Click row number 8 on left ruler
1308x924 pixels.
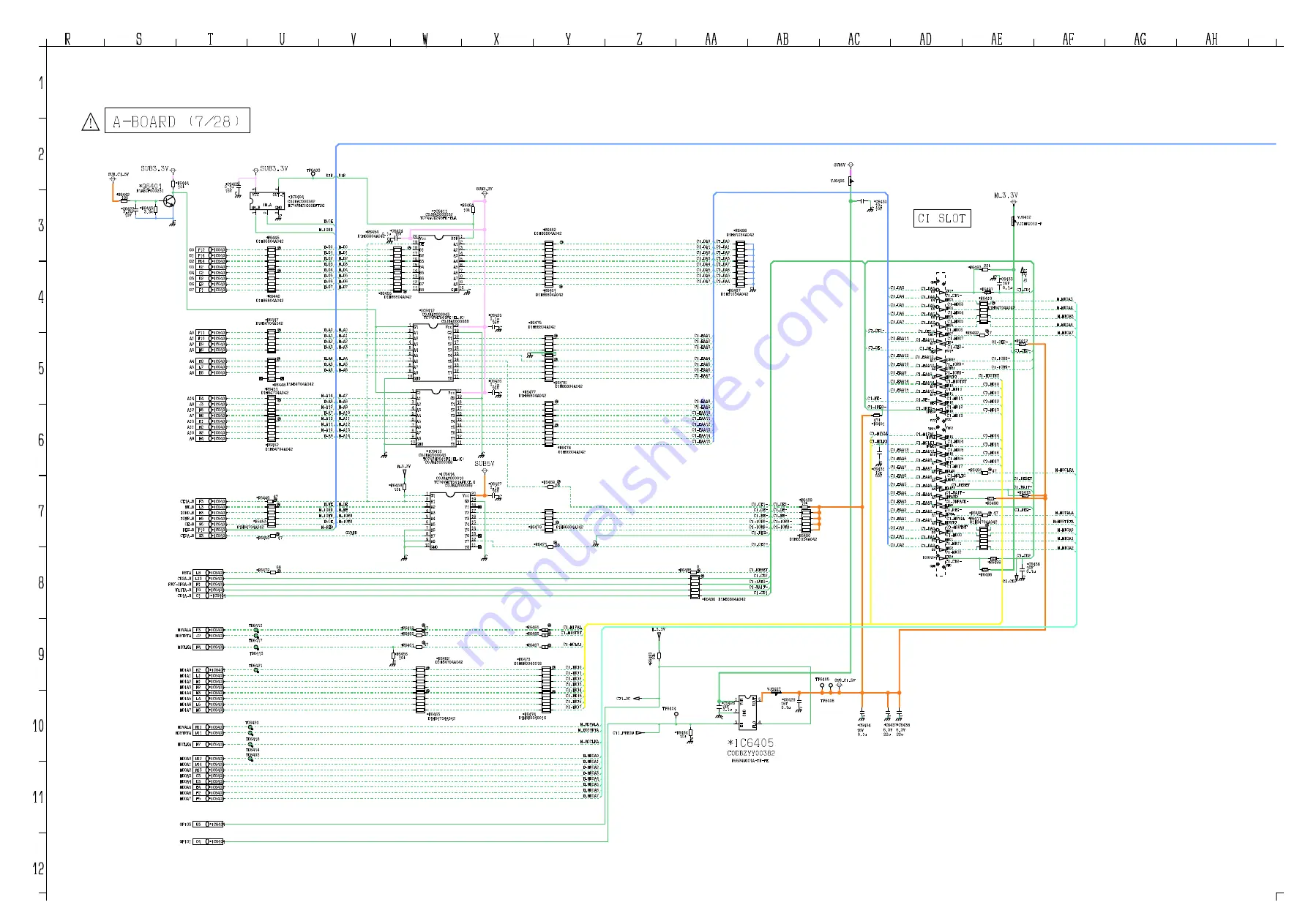[x=41, y=583]
